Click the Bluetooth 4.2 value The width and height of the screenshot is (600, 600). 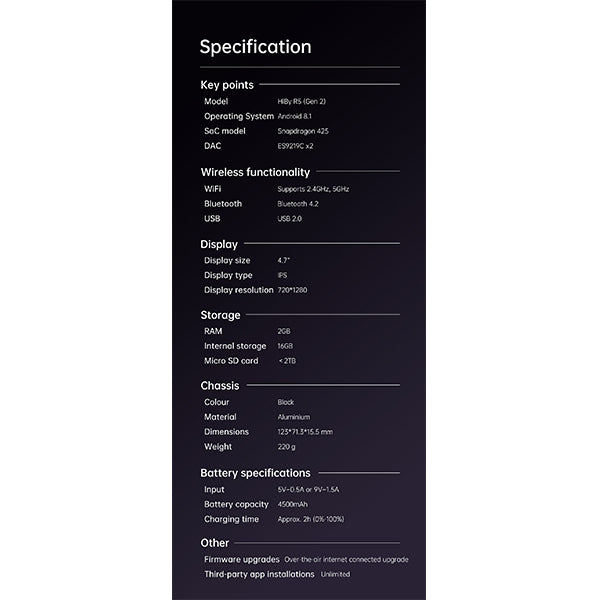298,204
